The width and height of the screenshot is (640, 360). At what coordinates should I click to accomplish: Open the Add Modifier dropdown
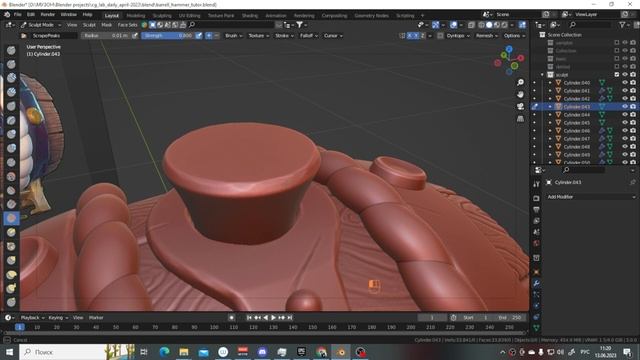pyautogui.click(x=591, y=197)
